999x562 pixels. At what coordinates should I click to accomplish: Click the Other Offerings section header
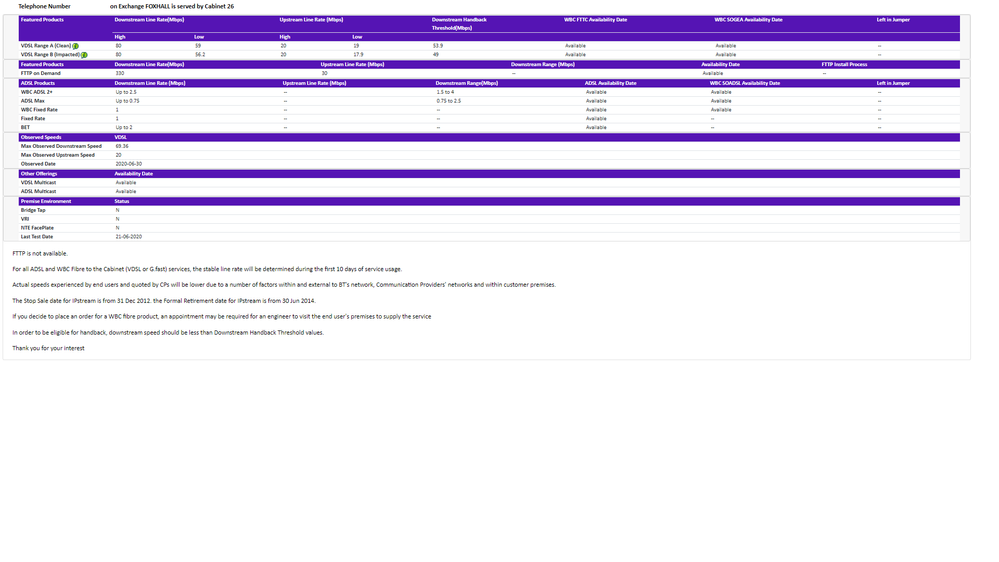(39, 174)
